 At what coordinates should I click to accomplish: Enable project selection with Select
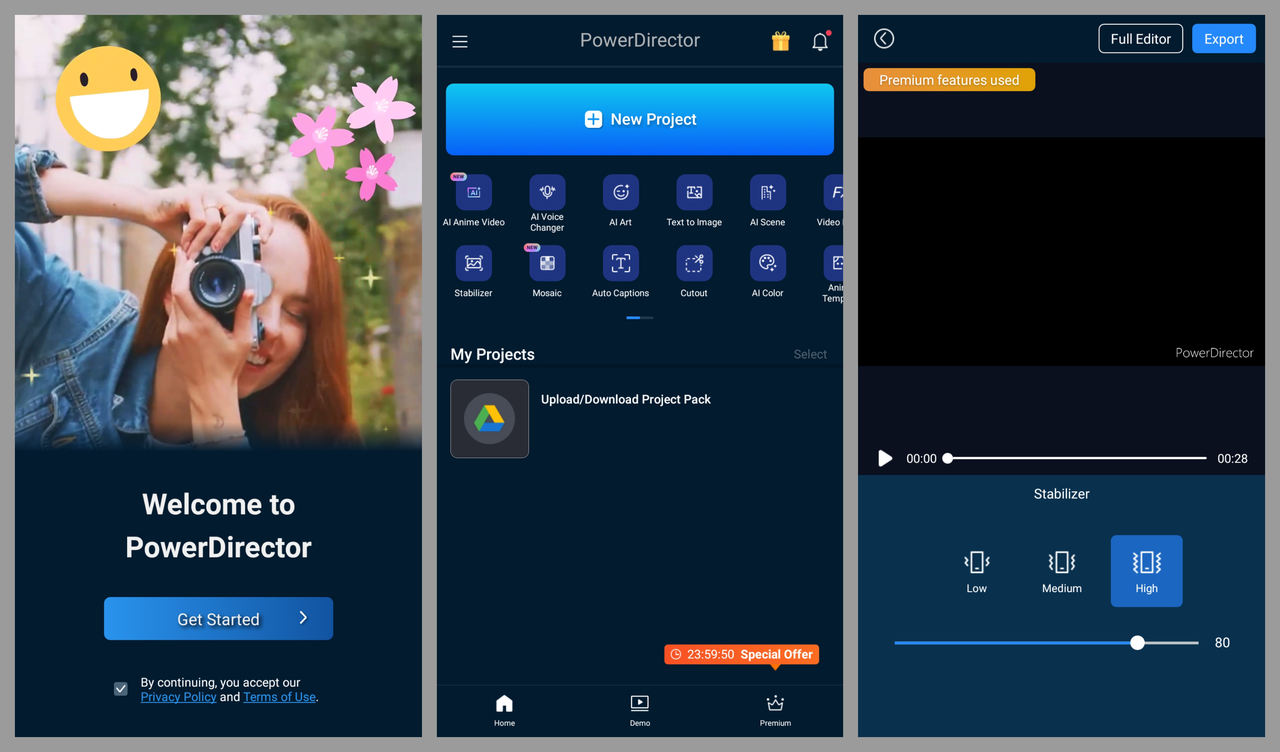click(x=810, y=354)
